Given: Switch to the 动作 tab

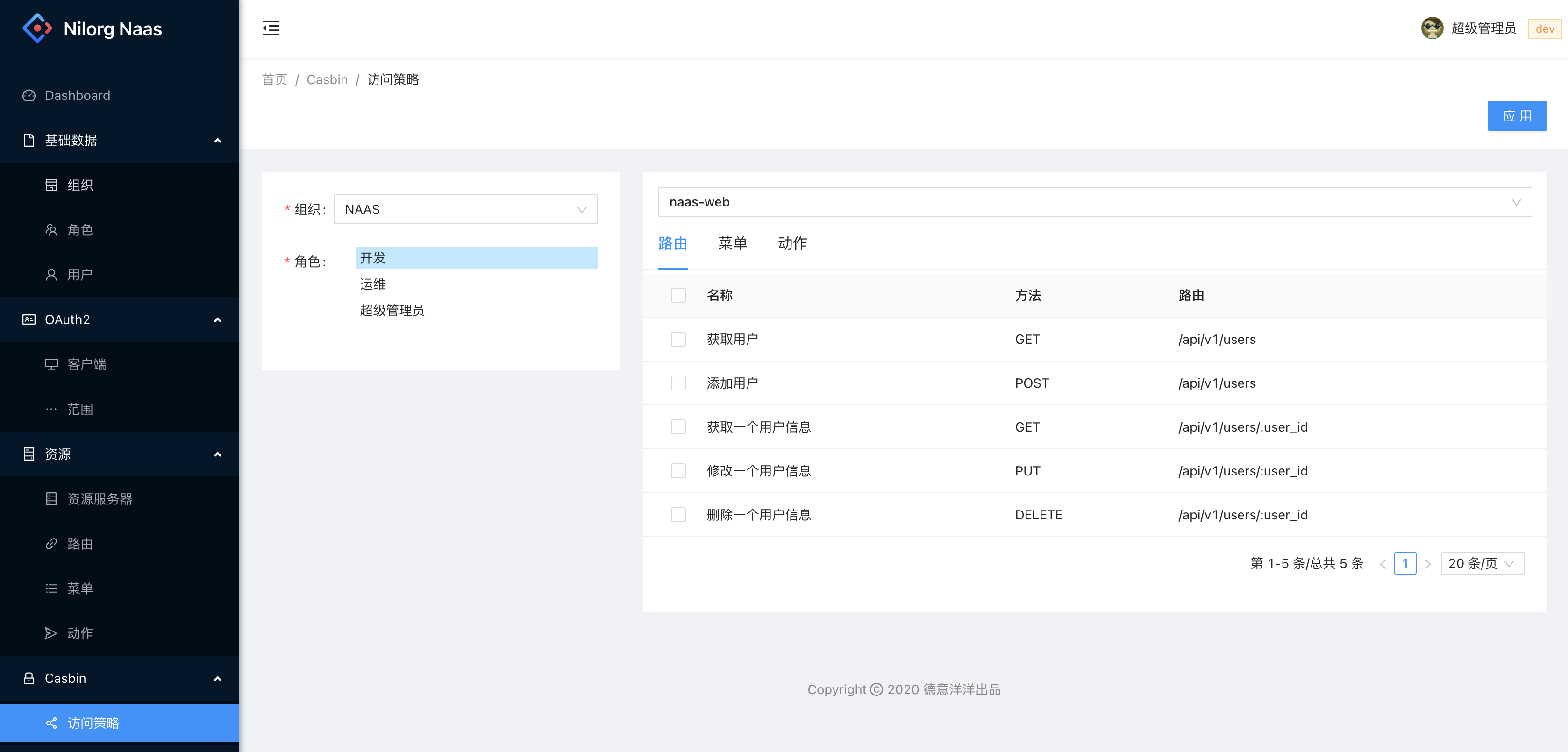Looking at the screenshot, I should (x=792, y=243).
